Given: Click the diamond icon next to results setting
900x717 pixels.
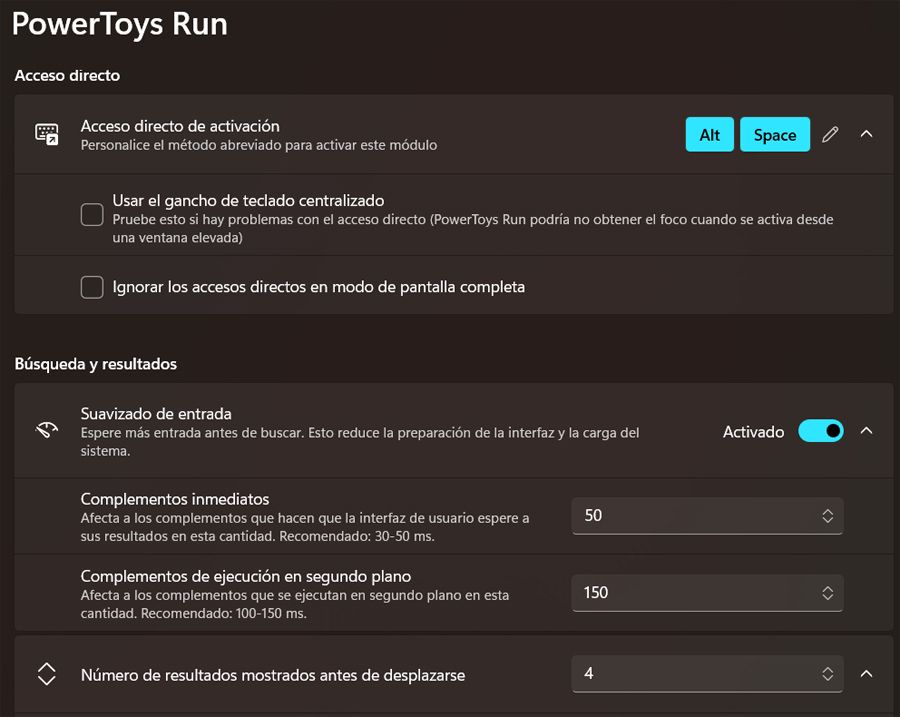Looking at the screenshot, I should click(x=46, y=674).
